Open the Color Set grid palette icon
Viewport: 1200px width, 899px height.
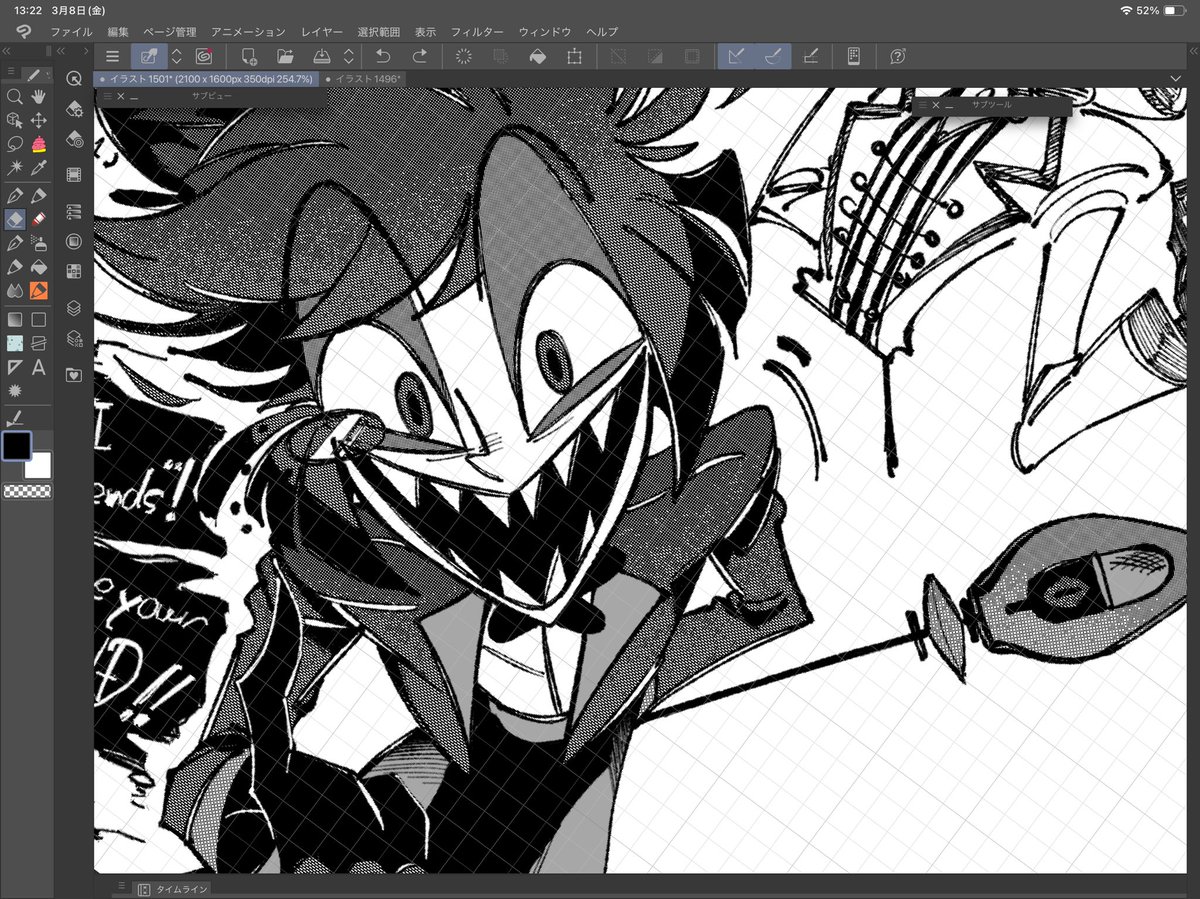coord(73,271)
